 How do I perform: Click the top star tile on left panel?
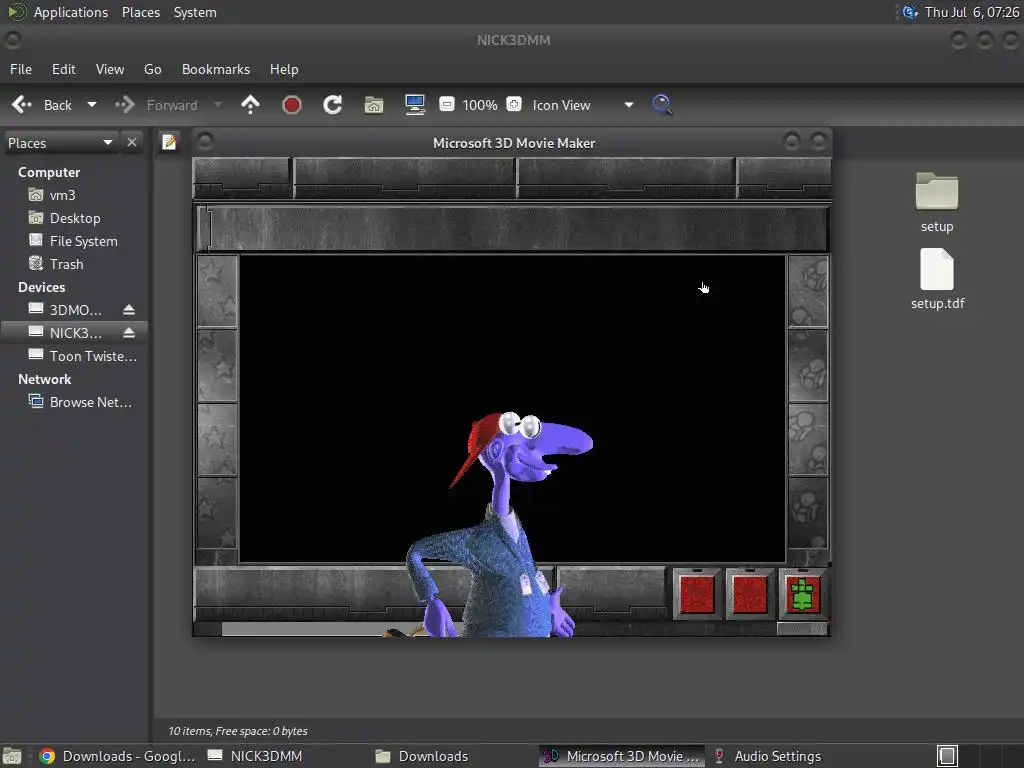(x=217, y=291)
